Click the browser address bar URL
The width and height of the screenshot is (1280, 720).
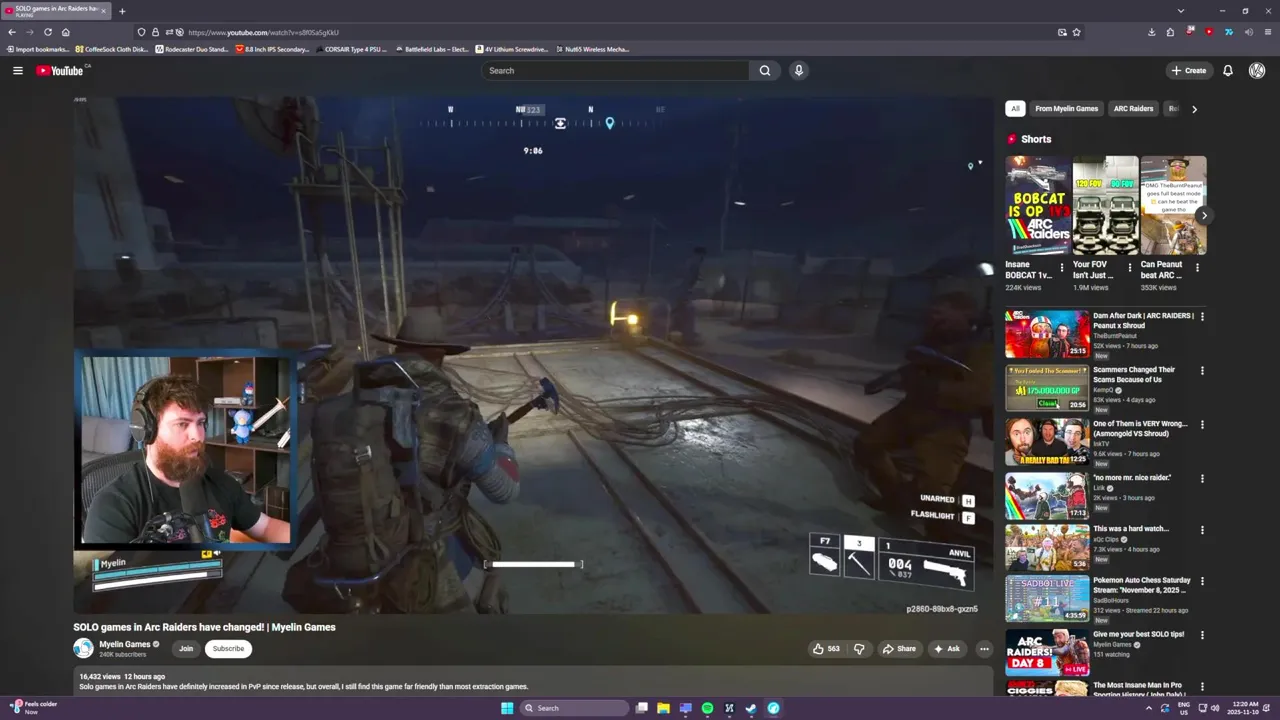point(263,32)
